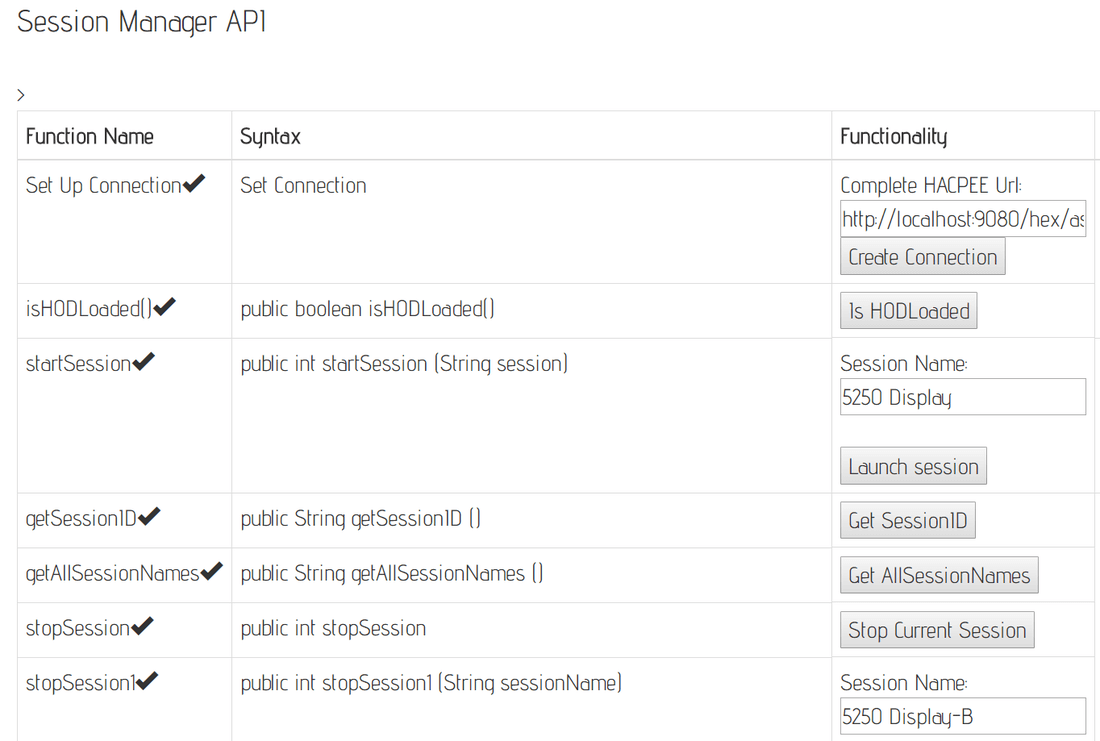This screenshot has width=1100, height=741.
Task: Click the 5250 Display session name field
Action: tap(963, 397)
